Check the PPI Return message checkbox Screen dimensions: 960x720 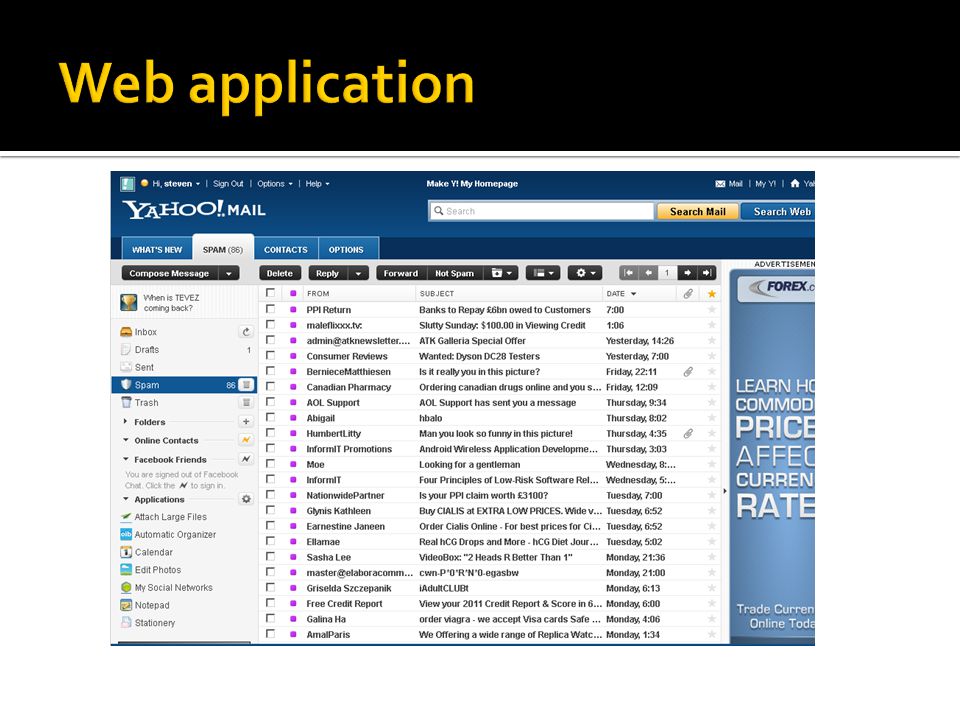[270, 309]
